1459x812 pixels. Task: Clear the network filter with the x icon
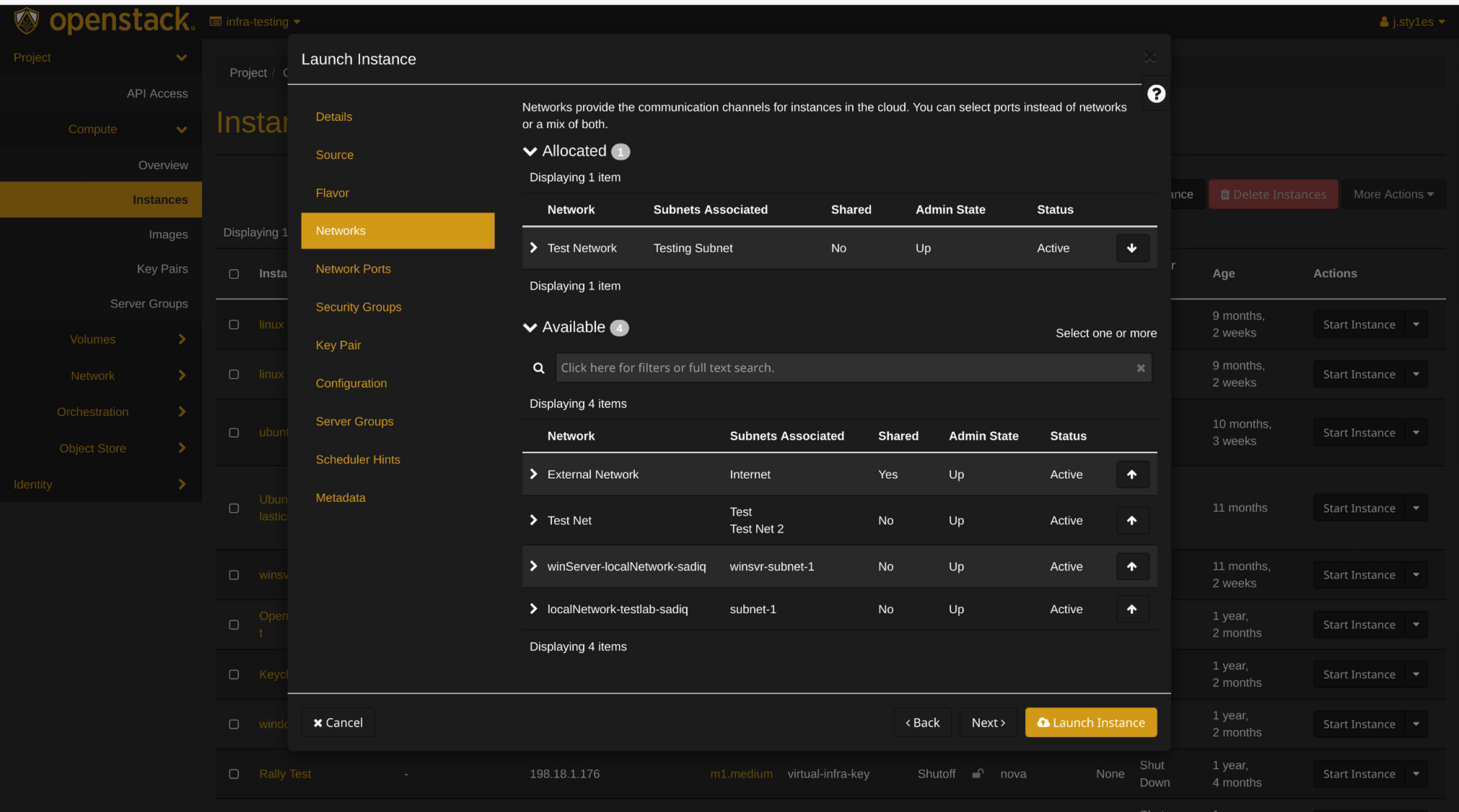click(x=1141, y=368)
